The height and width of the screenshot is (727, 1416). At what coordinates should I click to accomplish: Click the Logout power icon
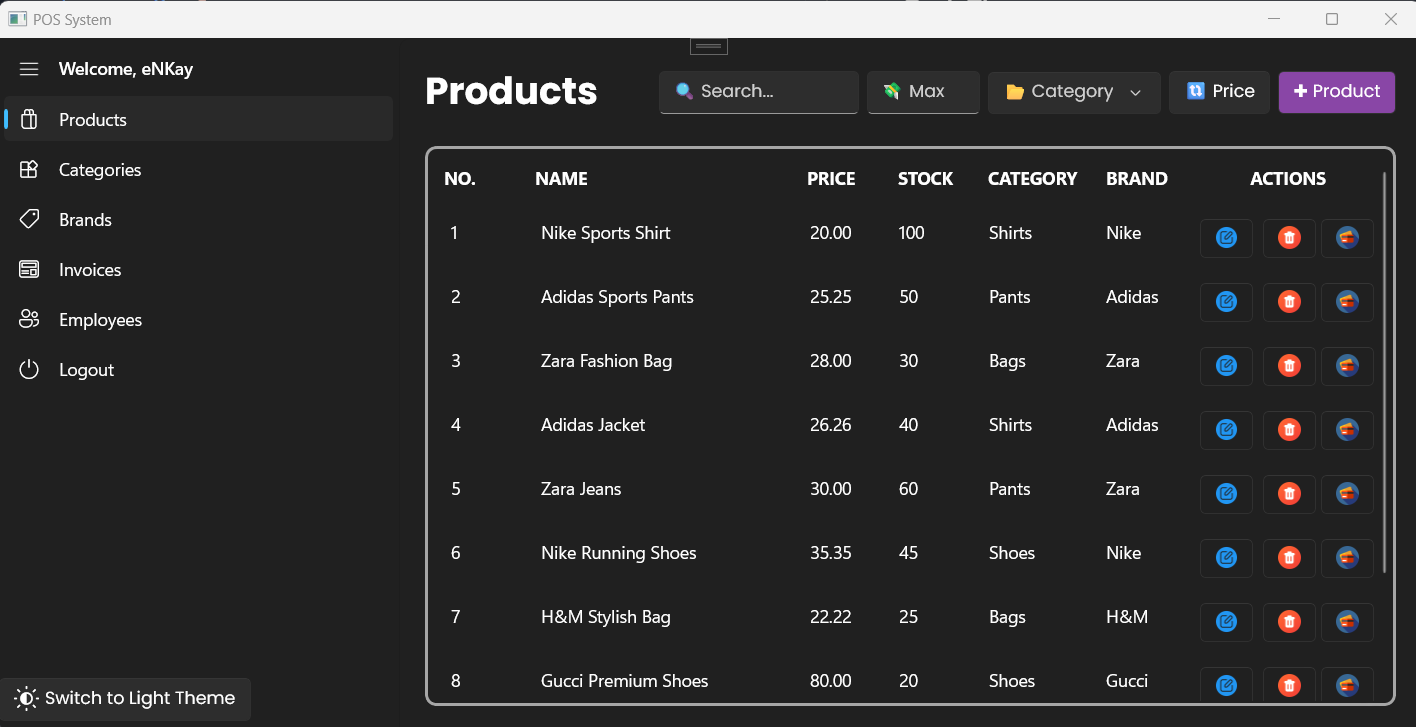point(29,369)
